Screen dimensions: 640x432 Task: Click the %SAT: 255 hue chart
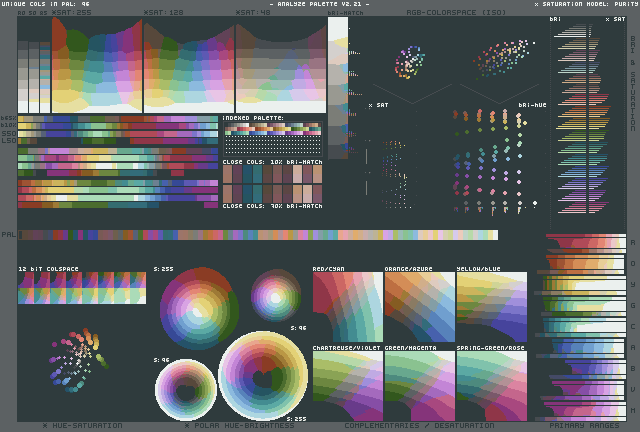pos(97,64)
